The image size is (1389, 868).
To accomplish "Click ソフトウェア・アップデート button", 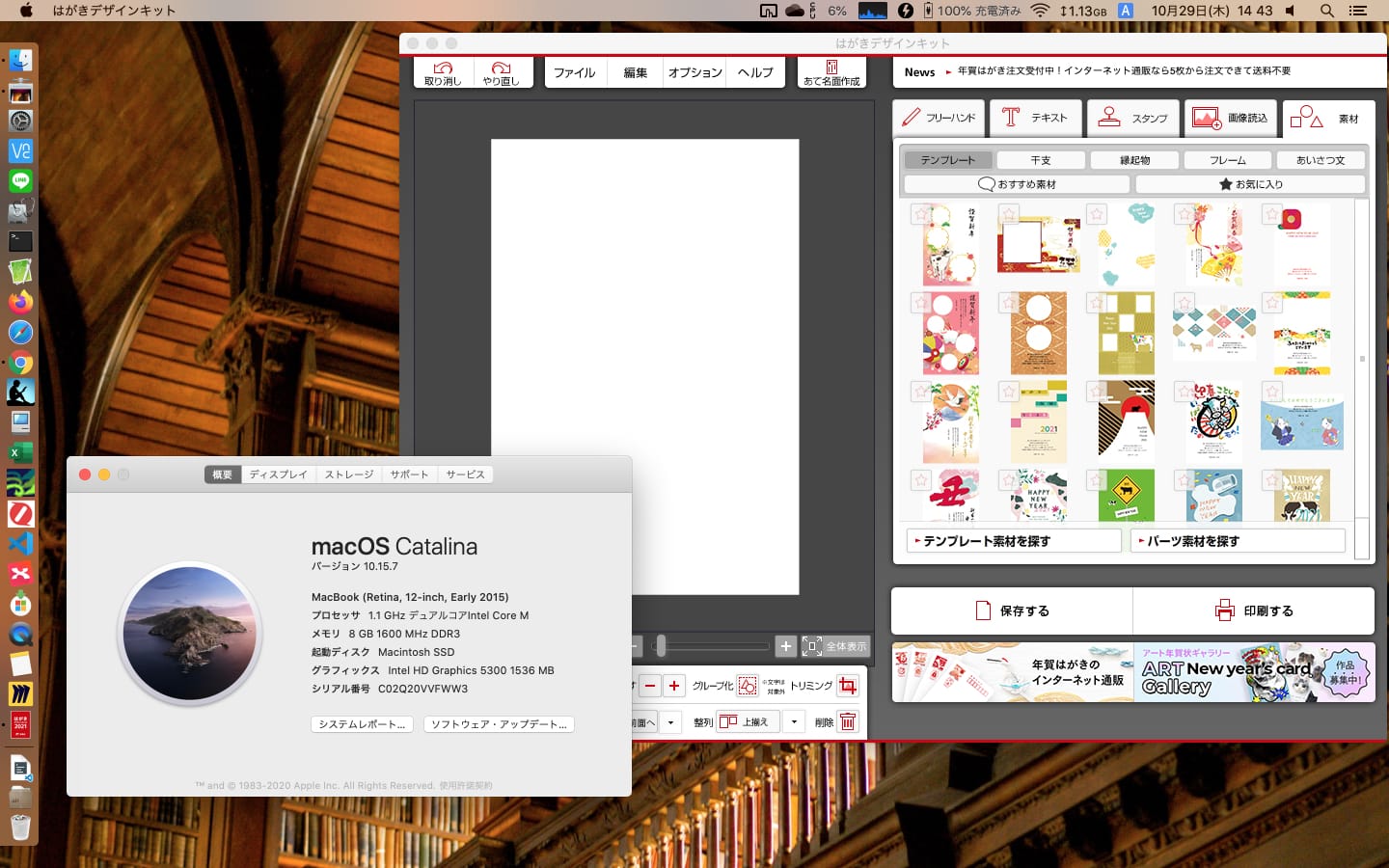I will 499,724.
